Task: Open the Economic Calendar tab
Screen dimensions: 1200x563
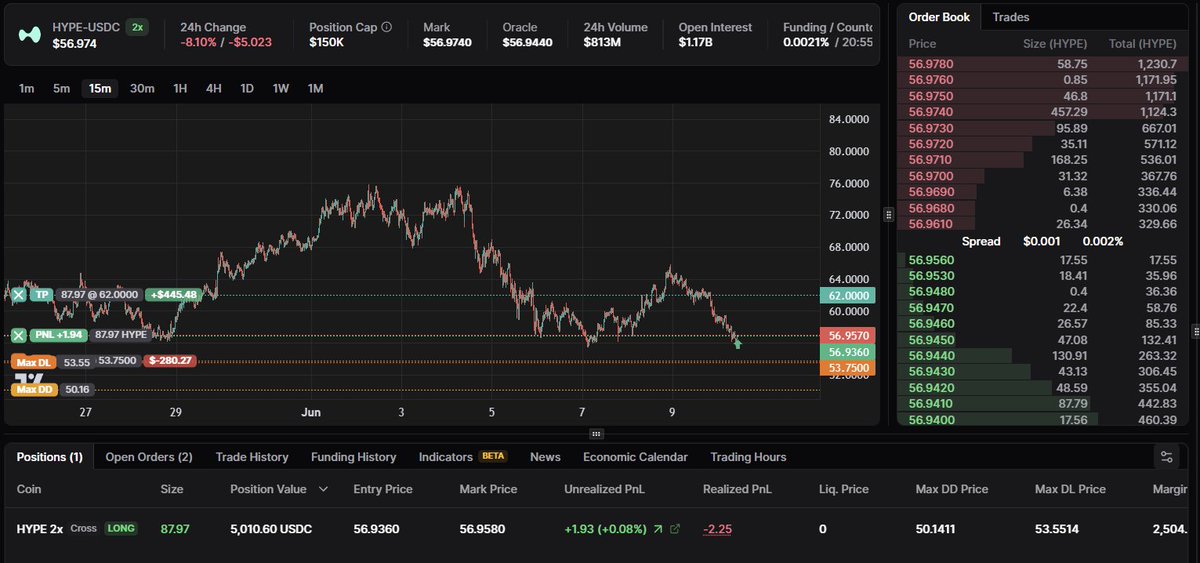Action: pyautogui.click(x=635, y=457)
